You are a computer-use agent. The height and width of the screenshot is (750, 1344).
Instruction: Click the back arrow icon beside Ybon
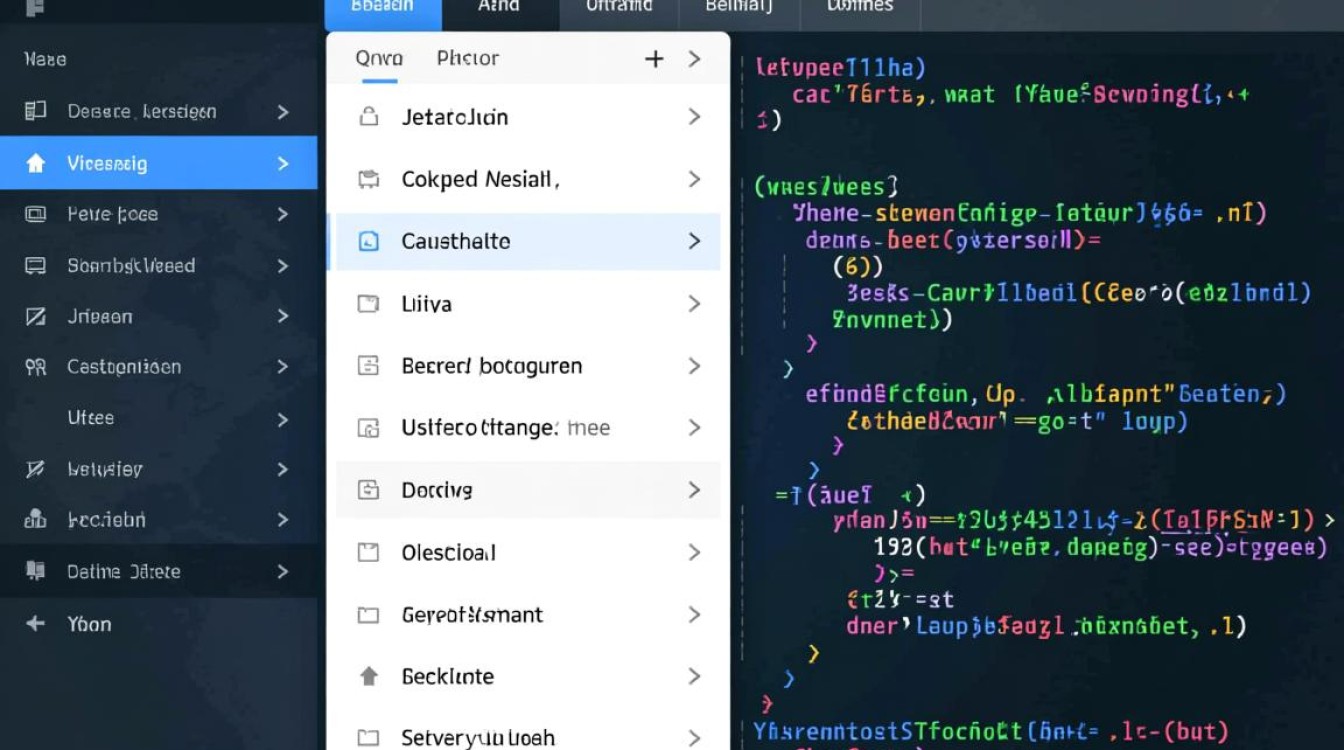pos(35,624)
